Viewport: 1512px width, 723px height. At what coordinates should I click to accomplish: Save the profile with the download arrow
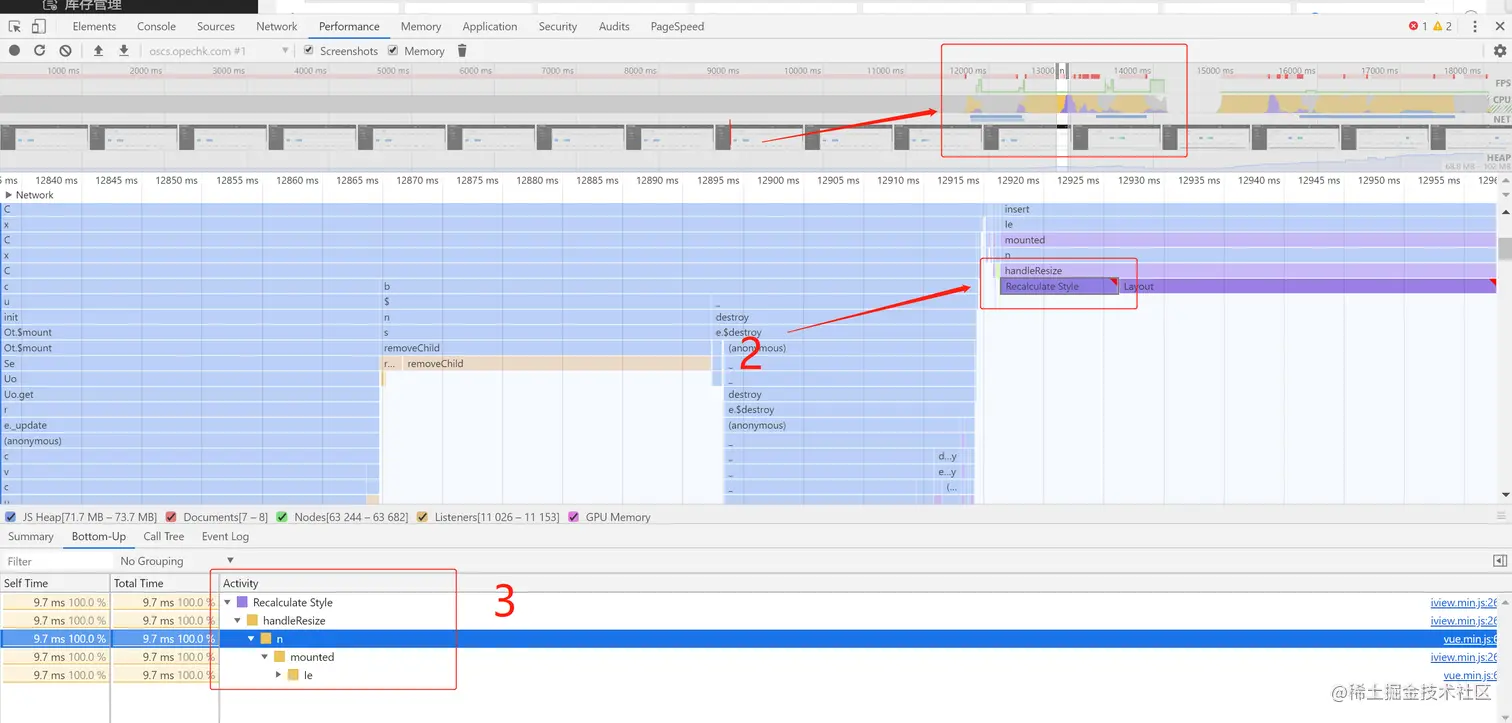pyautogui.click(x=124, y=50)
